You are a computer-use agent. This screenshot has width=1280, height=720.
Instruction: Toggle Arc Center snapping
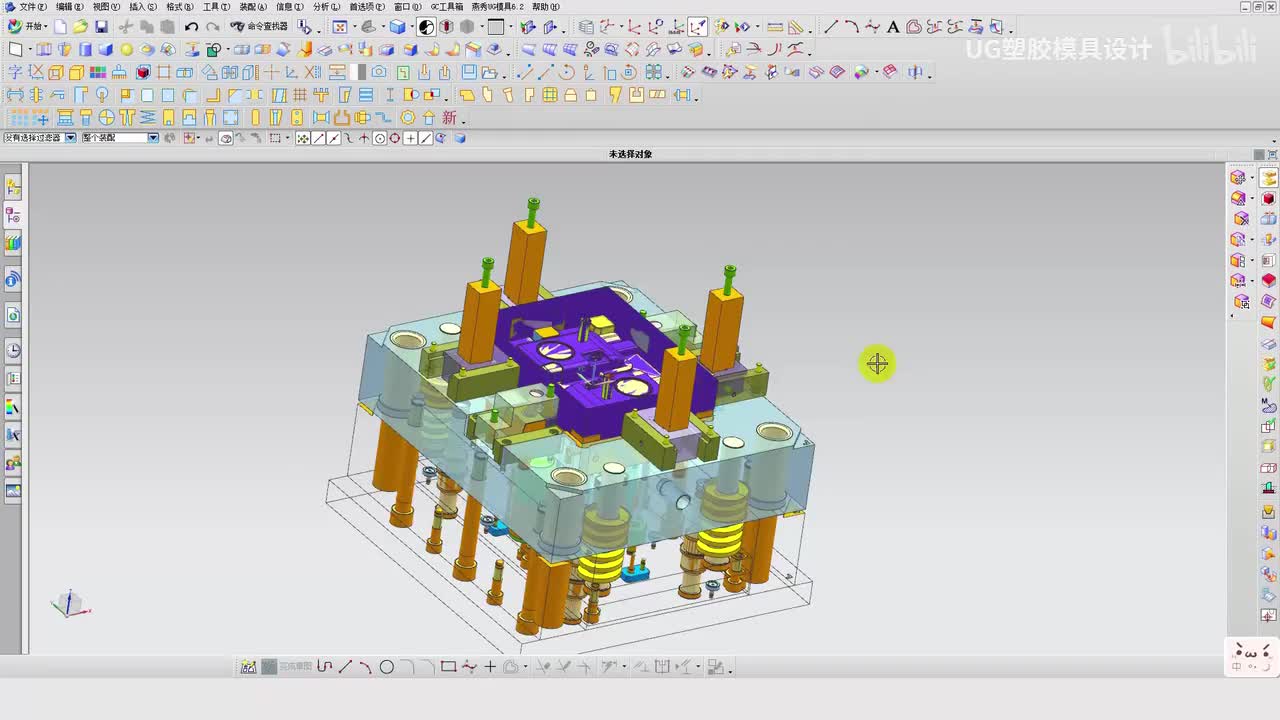point(380,138)
